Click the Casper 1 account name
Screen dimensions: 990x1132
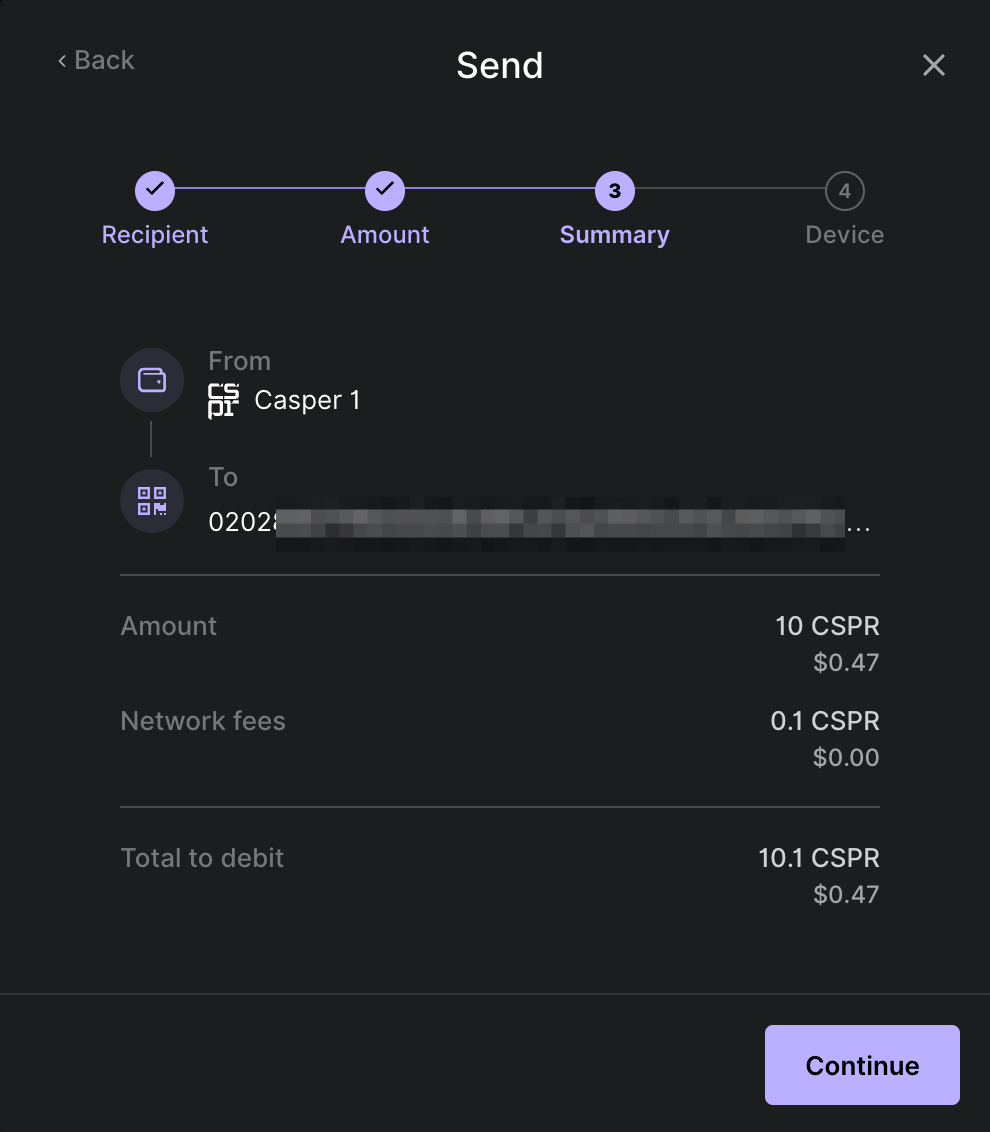(x=307, y=400)
